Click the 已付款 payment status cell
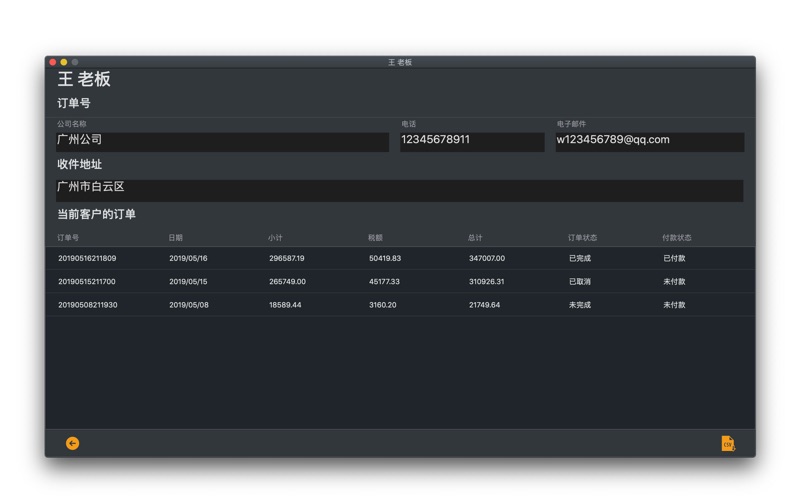 (674, 258)
